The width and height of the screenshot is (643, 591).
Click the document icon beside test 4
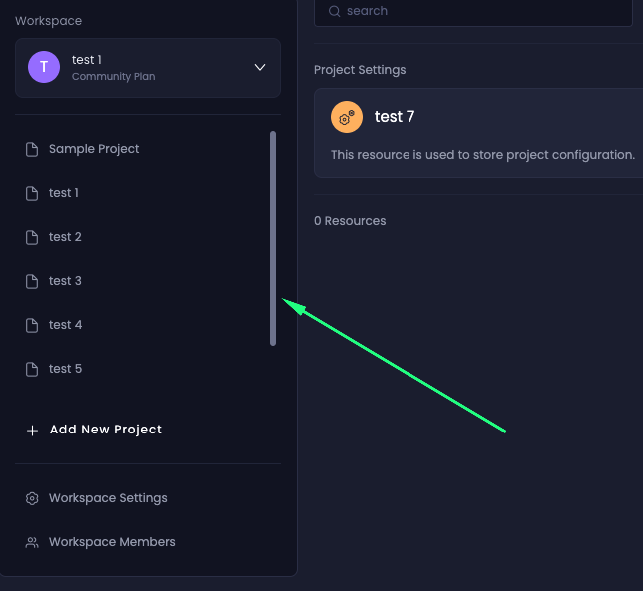coord(32,325)
